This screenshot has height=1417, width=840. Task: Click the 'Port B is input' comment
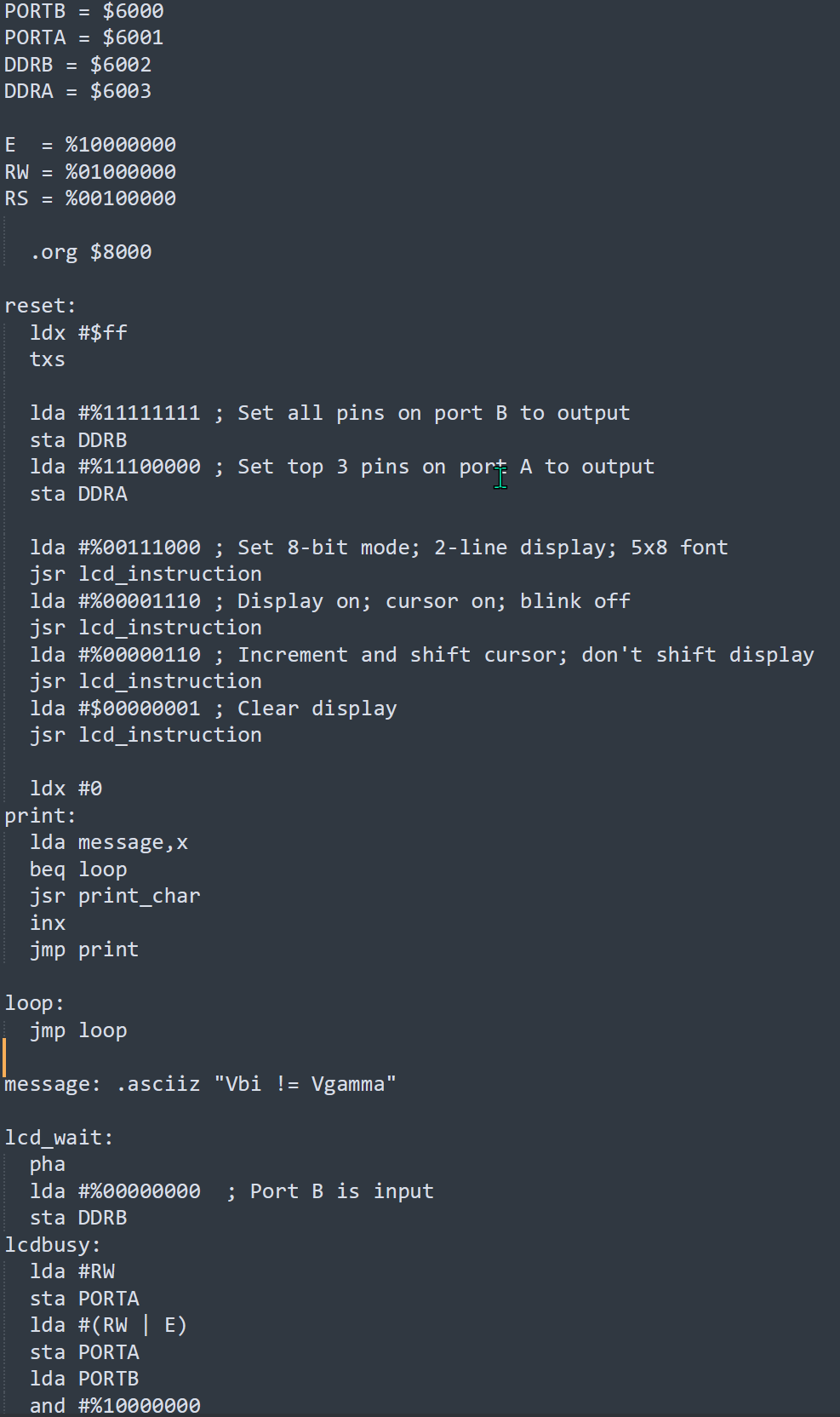coord(331,1191)
